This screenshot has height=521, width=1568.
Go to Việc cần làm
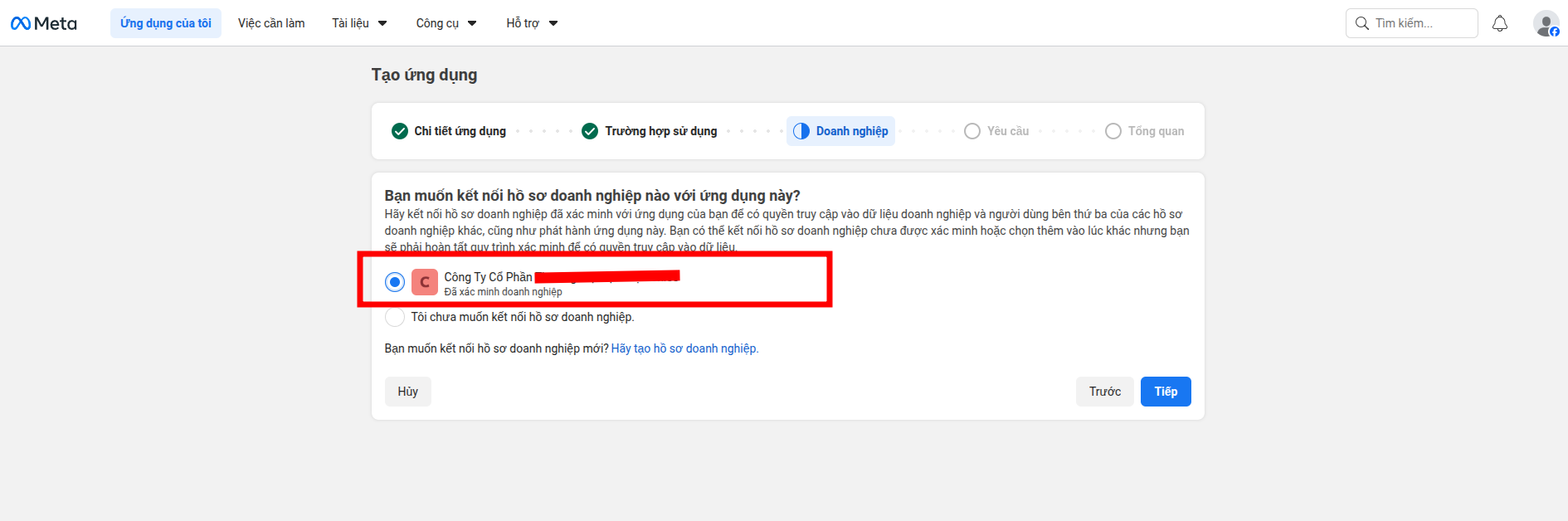point(271,23)
